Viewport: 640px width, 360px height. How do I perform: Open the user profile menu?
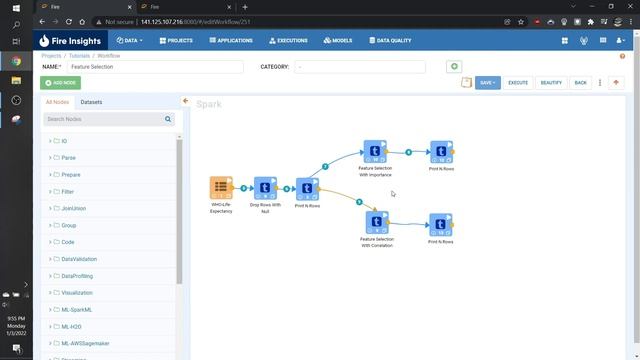pyautogui.click(x=620, y=40)
